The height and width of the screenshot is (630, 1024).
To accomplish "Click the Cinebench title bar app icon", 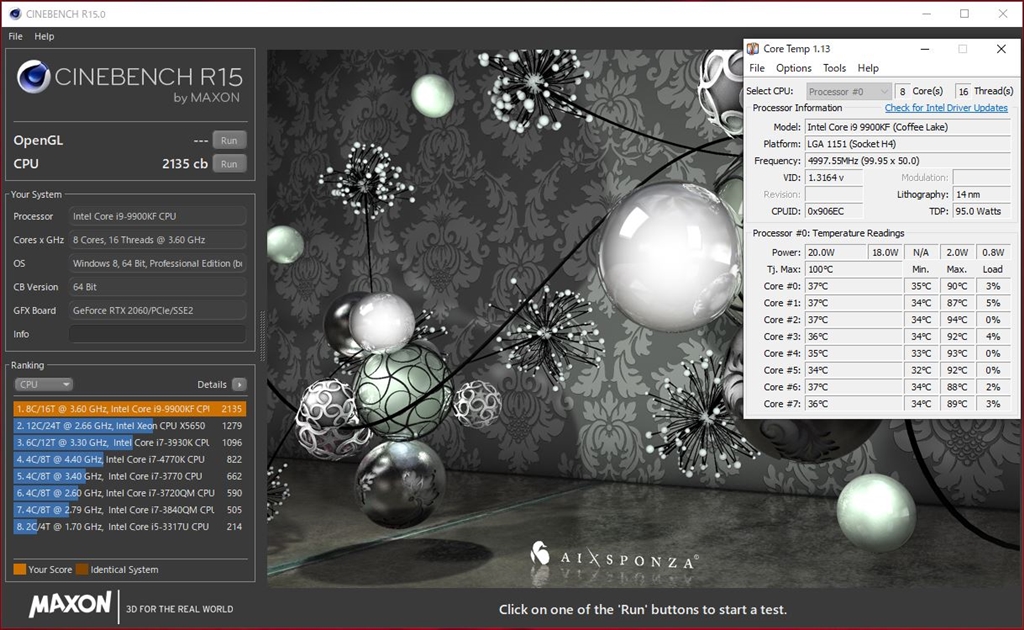I will click(x=14, y=14).
